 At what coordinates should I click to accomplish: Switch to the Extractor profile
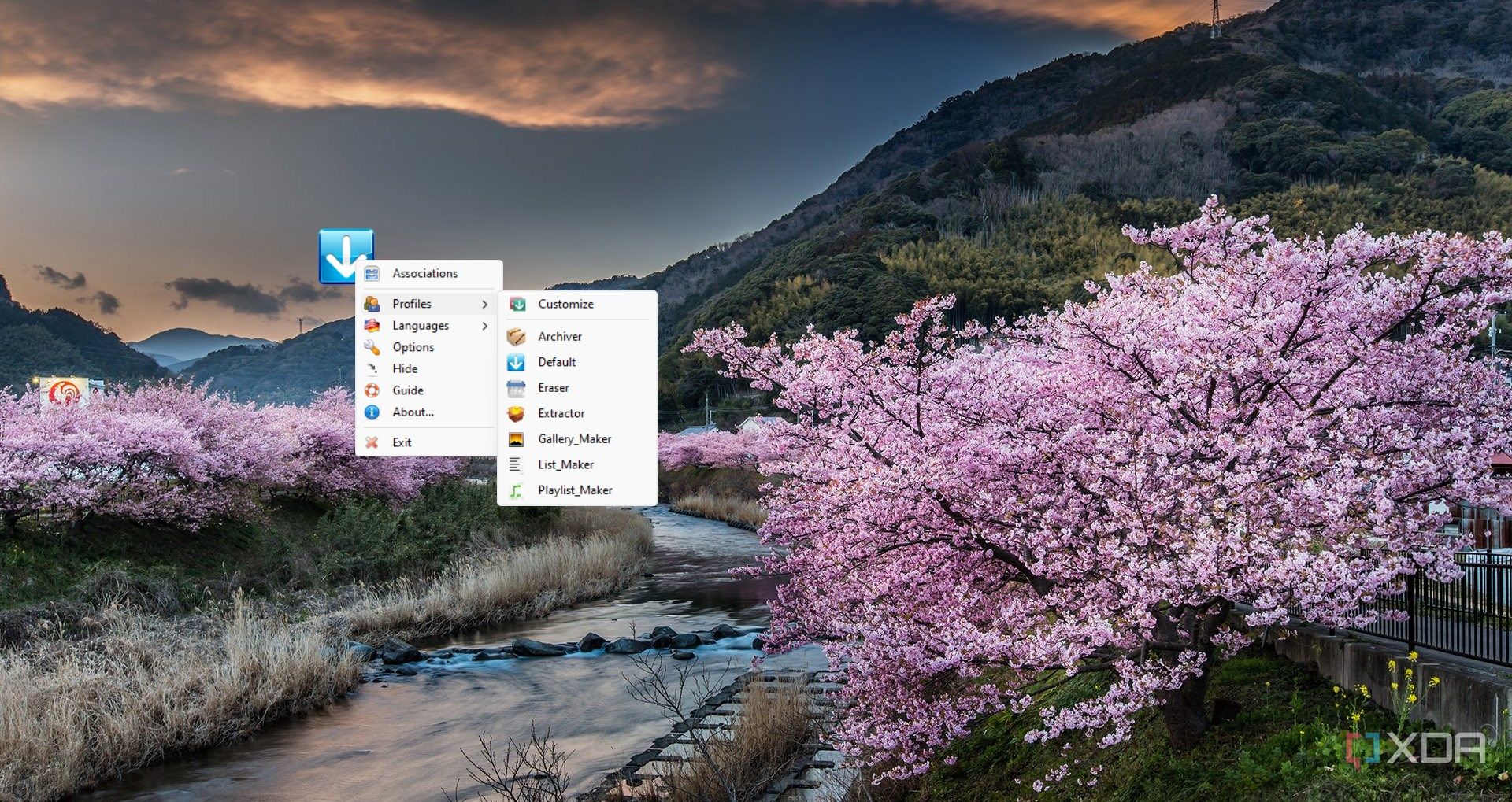coord(577,413)
